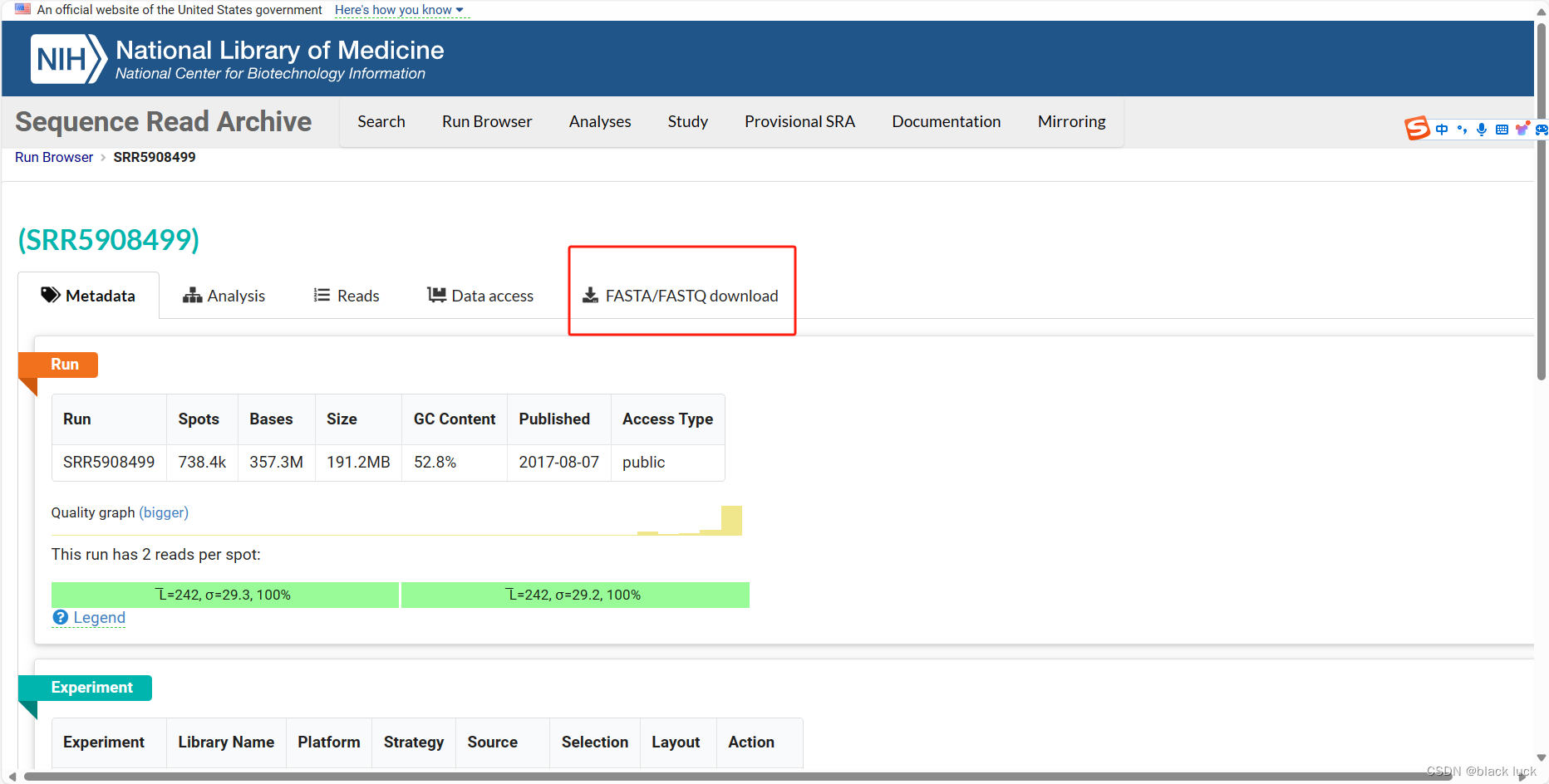The width and height of the screenshot is (1549, 784).
Task: Click the 357.3M bases value
Action: tap(276, 462)
